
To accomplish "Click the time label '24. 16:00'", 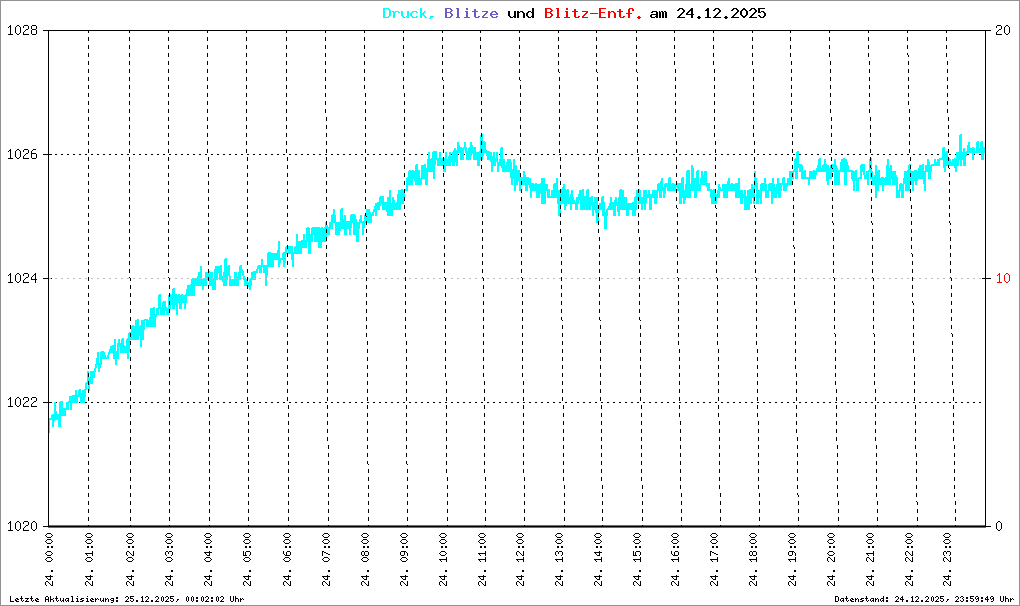I will [675, 560].
